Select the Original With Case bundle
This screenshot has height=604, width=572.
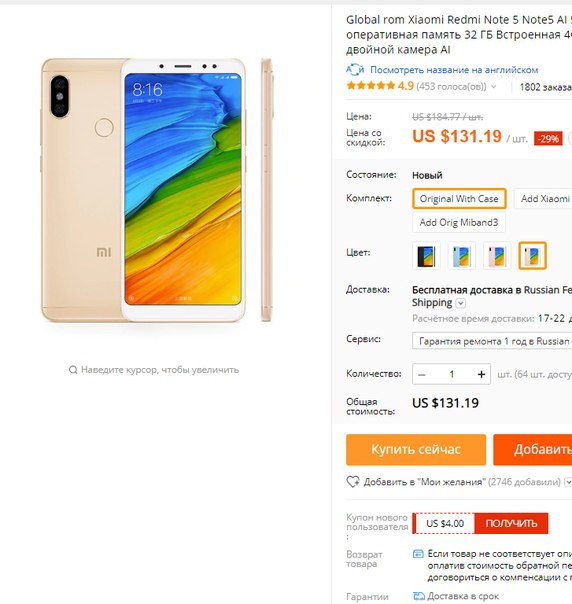(x=459, y=199)
